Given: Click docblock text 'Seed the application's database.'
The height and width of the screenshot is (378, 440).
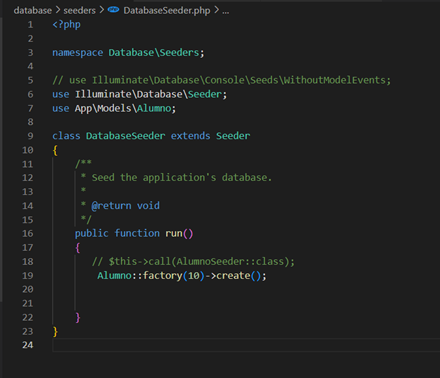Looking at the screenshot, I should click(x=182, y=178).
